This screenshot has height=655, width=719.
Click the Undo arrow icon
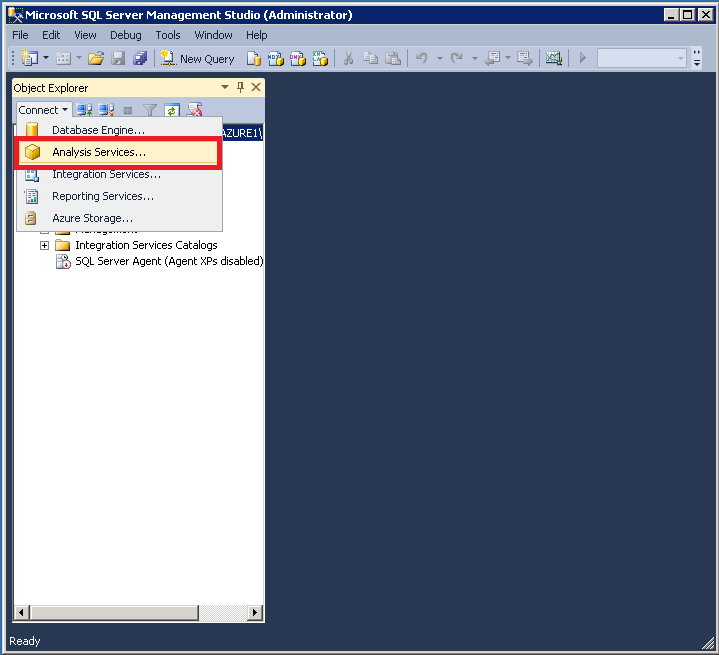tap(422, 58)
